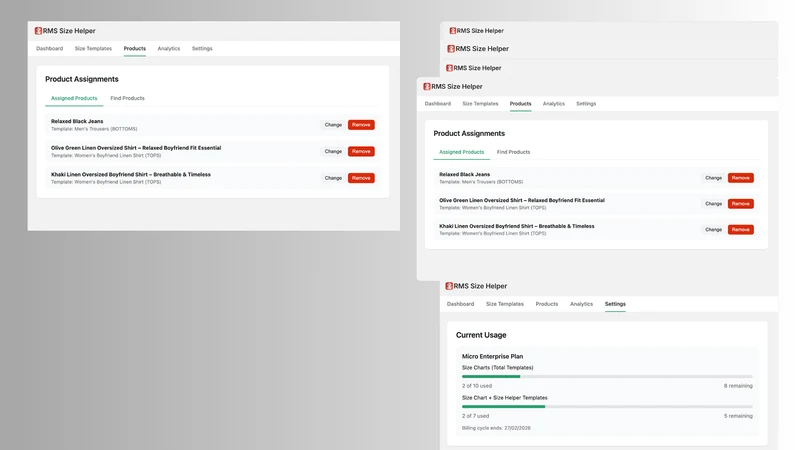Screen dimensions: 800x450
Task: Remove Khaki Linen Shirt in left window
Action: 361,178
